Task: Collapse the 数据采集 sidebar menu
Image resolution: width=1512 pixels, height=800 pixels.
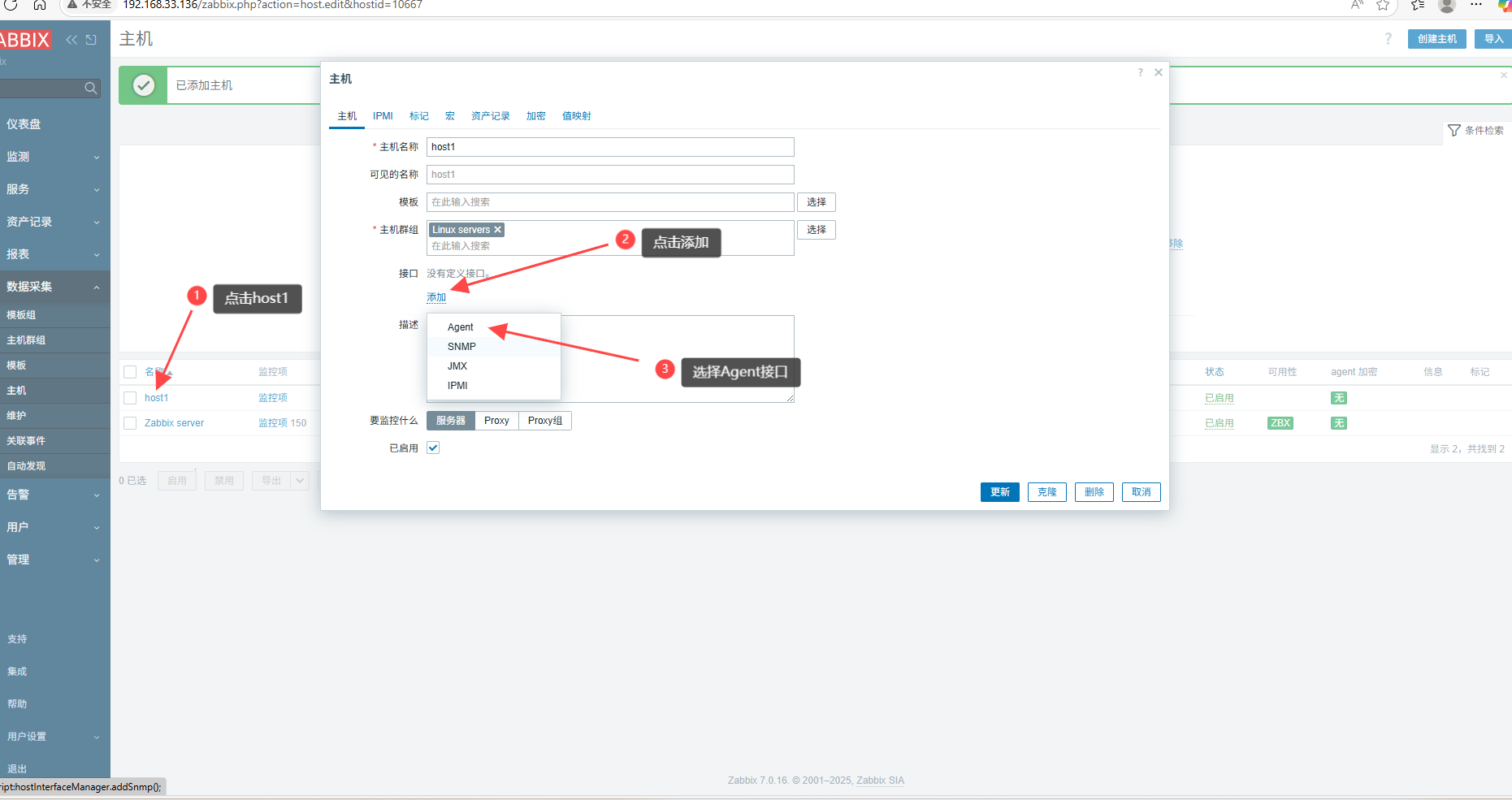Action: (x=54, y=287)
